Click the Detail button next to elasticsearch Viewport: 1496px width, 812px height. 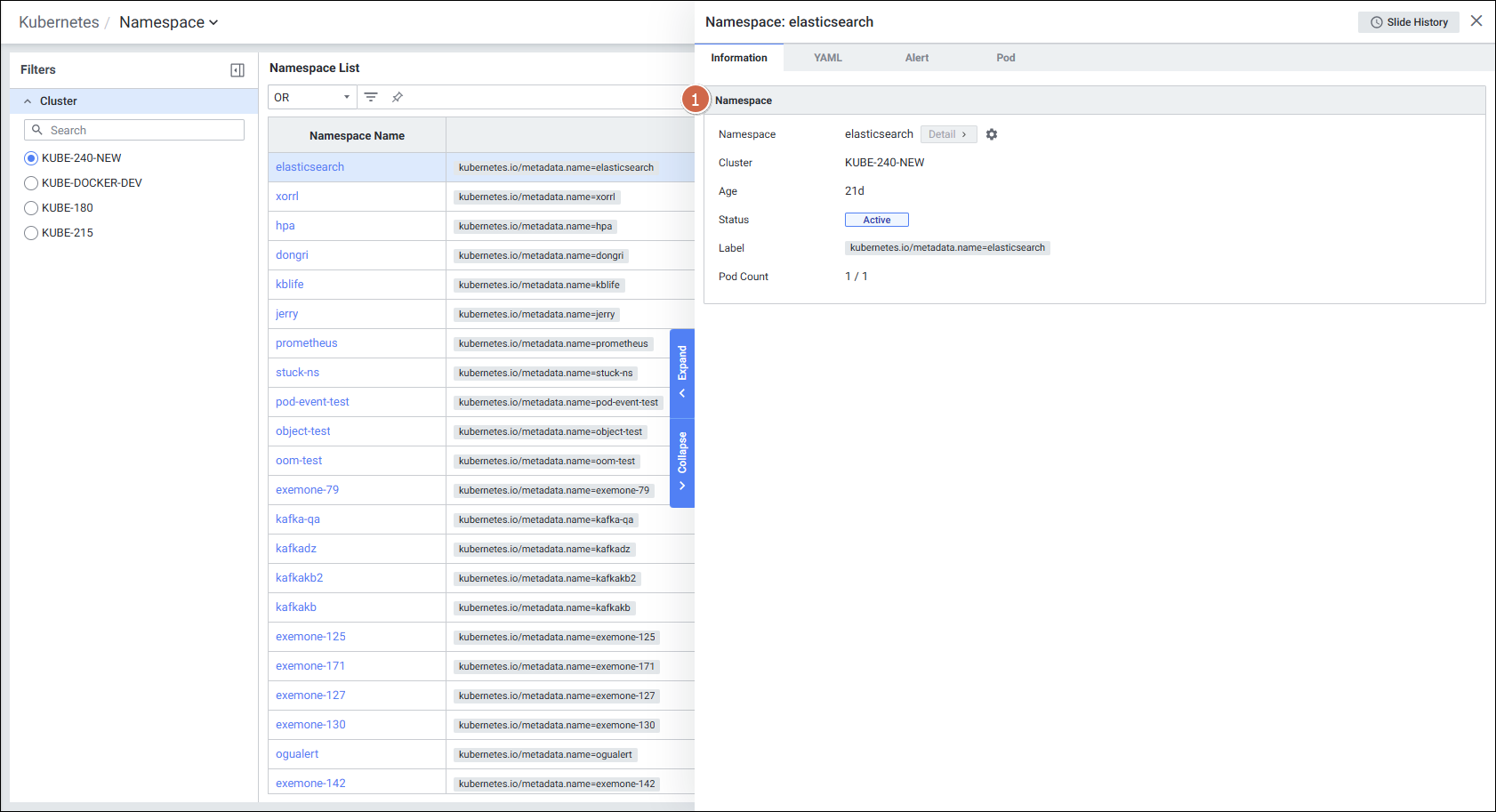[x=948, y=134]
